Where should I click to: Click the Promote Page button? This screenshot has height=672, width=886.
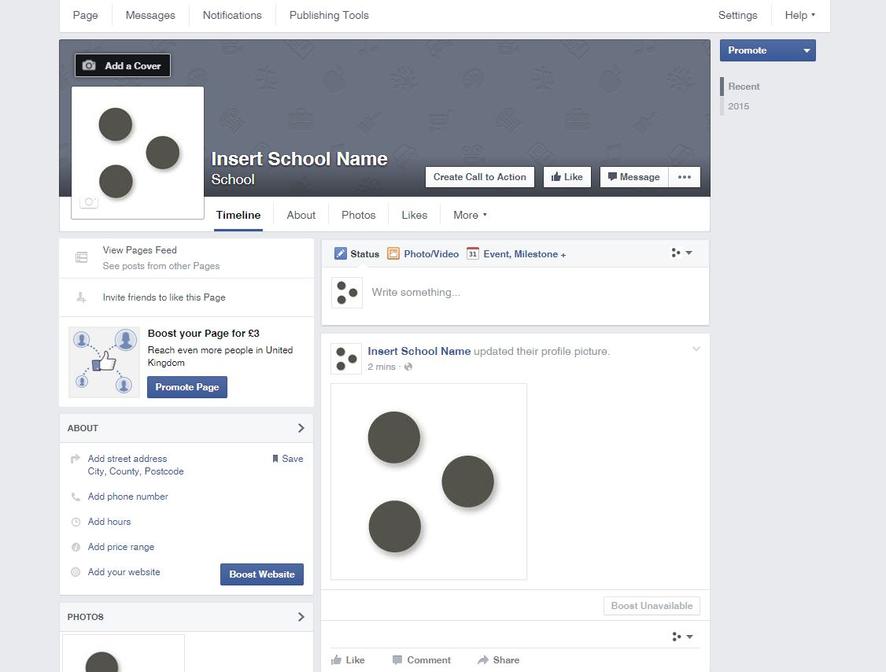tap(187, 387)
